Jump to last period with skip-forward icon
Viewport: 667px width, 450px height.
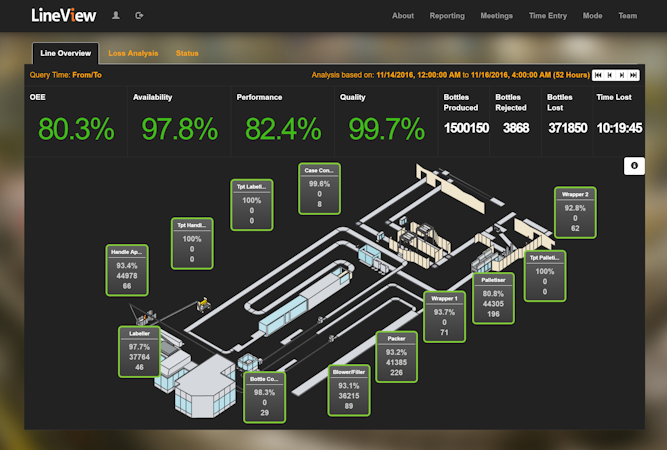point(633,75)
